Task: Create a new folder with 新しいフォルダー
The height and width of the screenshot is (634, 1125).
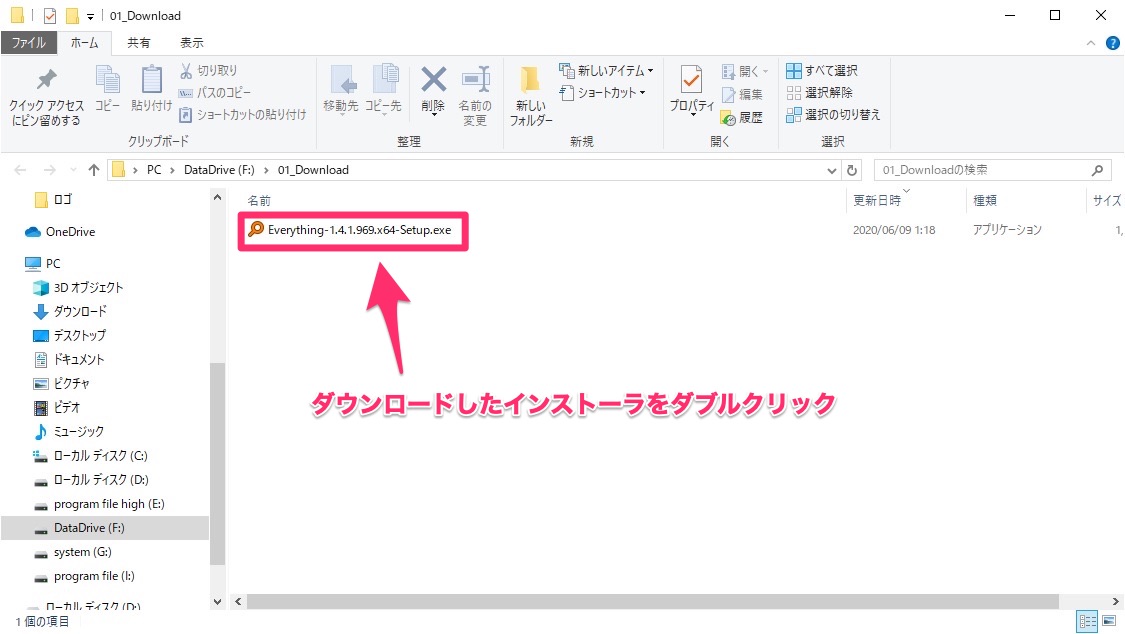Action: click(x=530, y=96)
